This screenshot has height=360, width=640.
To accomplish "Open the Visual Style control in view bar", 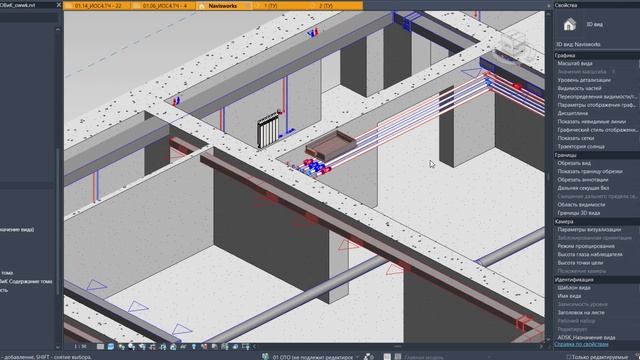I will (x=111, y=347).
